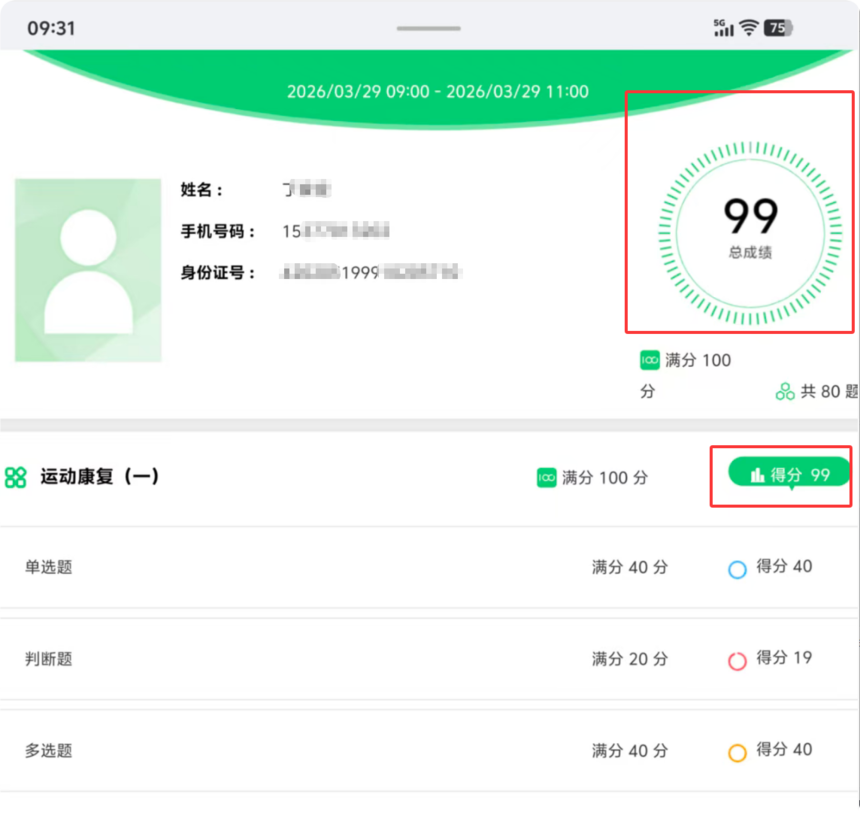This screenshot has height=816, width=860.
Task: Tap the 共 80 题 hexagon cluster icon
Action: [785, 392]
